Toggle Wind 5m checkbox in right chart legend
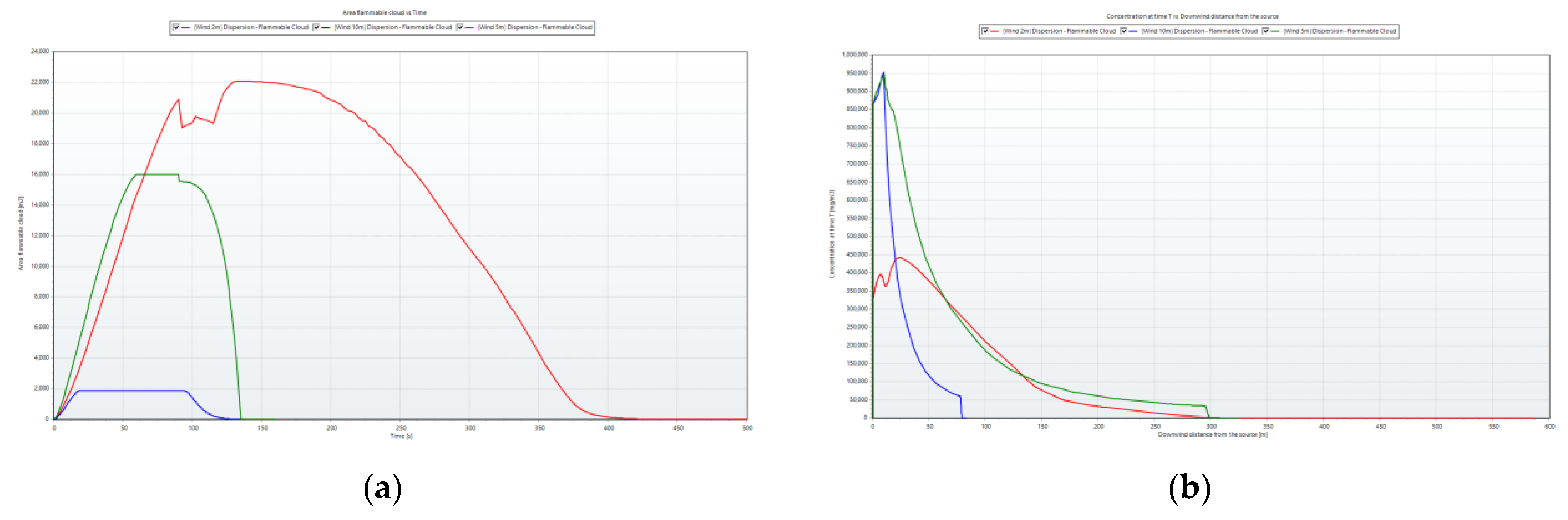The image size is (1568, 520). click(1266, 31)
